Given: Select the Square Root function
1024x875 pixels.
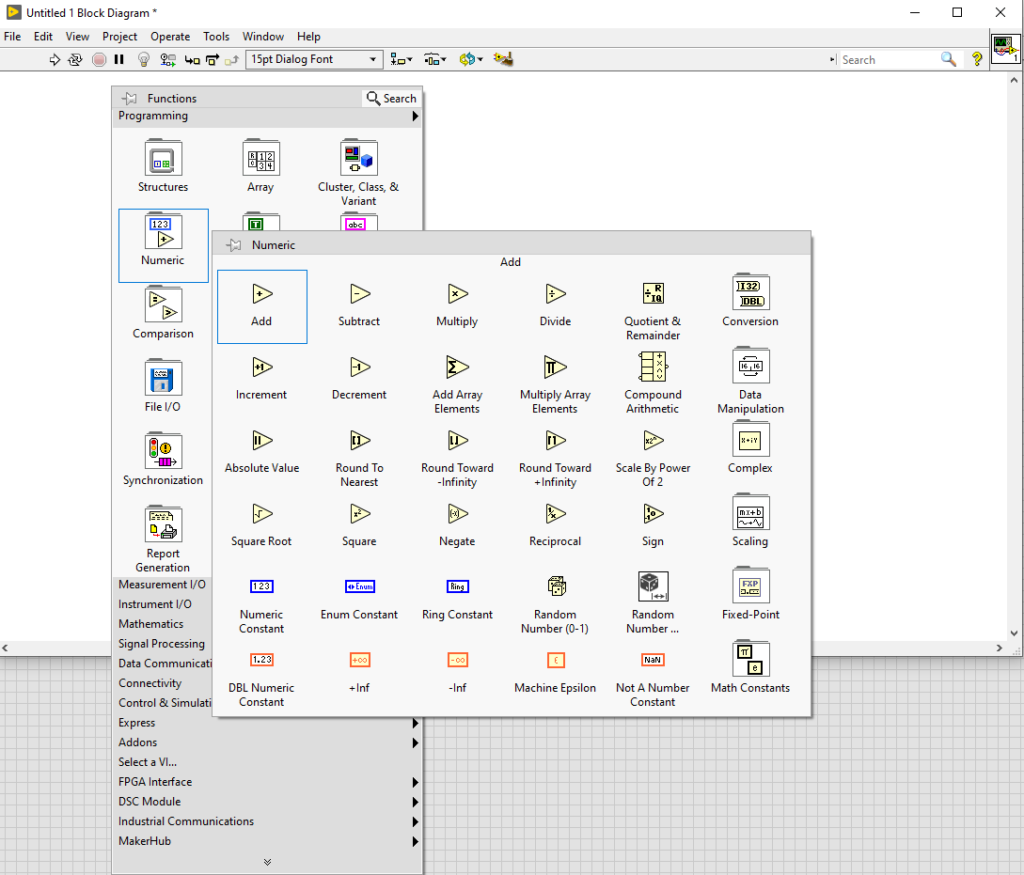Looking at the screenshot, I should tap(261, 526).
